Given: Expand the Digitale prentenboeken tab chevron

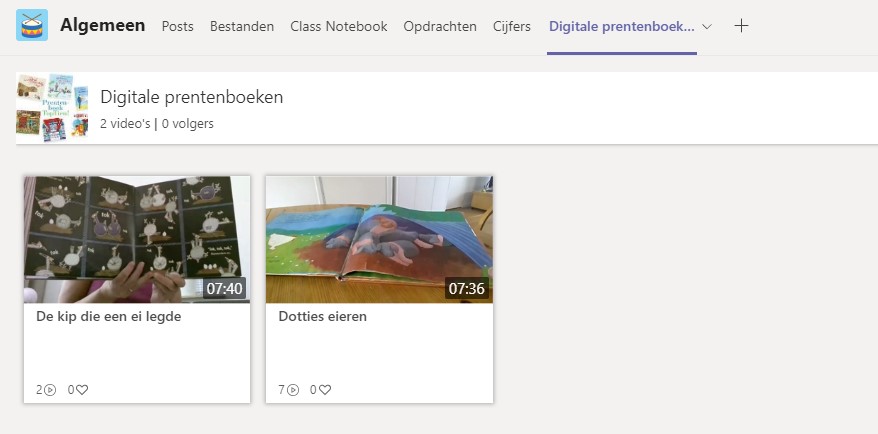Looking at the screenshot, I should pos(707,26).
